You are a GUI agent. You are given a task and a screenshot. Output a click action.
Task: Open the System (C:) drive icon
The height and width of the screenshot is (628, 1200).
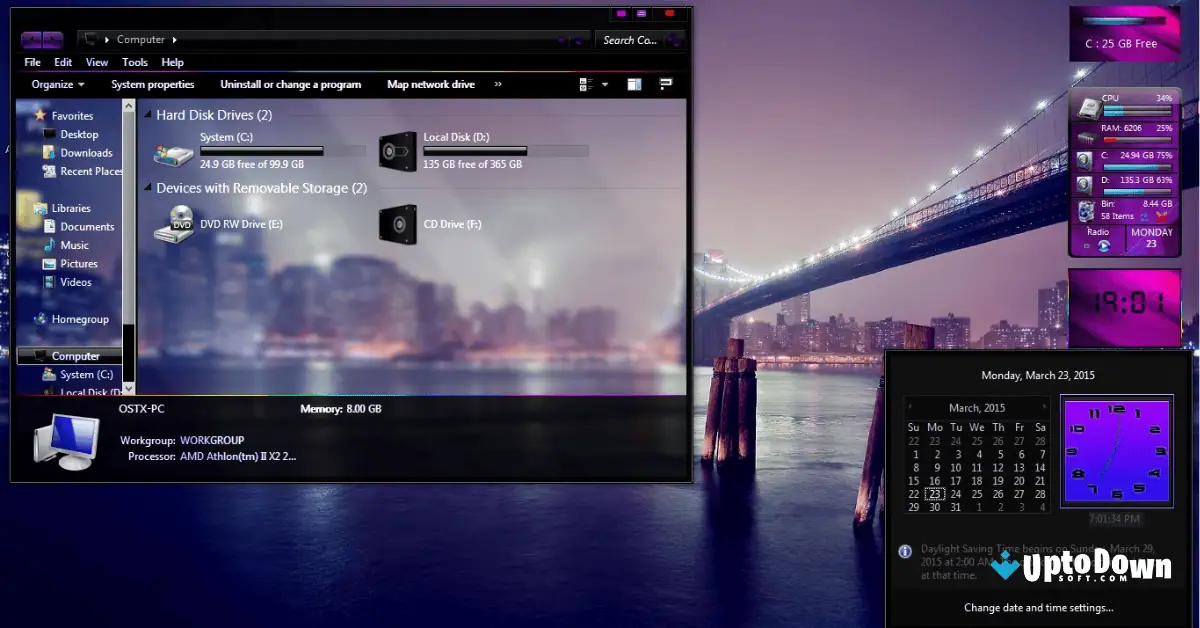(172, 152)
